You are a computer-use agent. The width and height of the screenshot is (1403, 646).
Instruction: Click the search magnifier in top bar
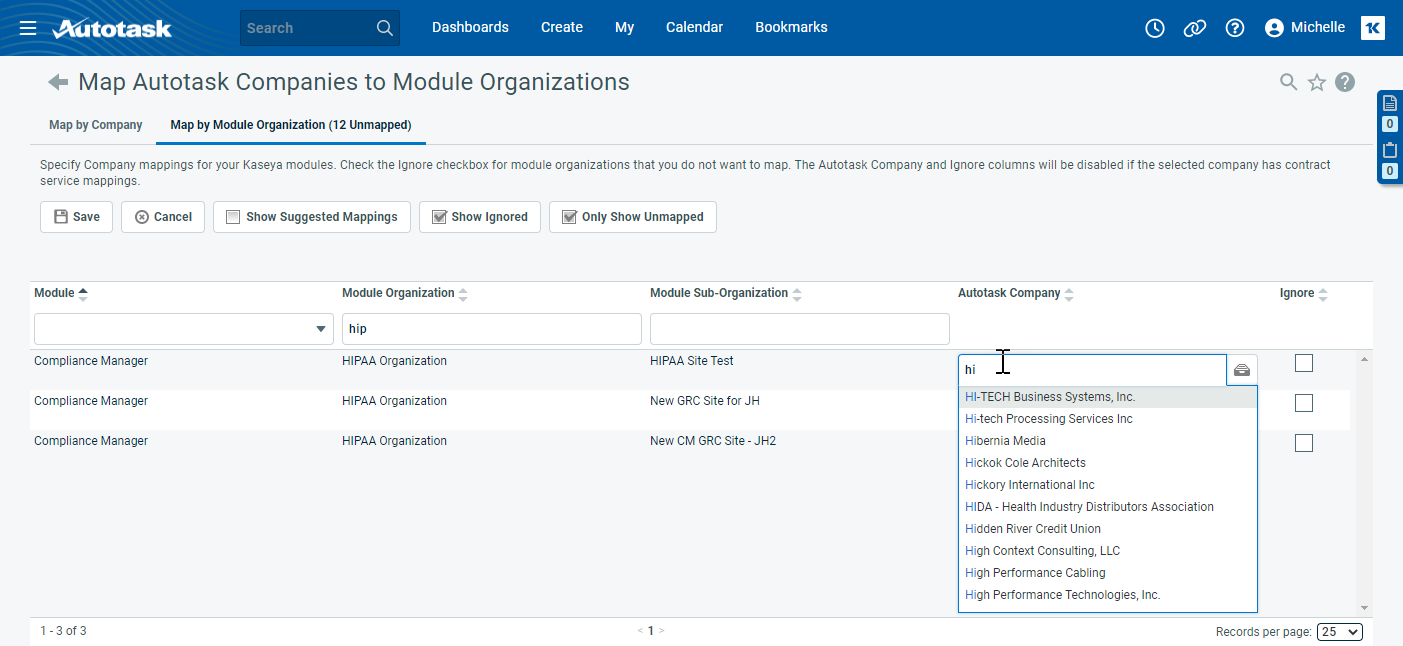tap(385, 28)
